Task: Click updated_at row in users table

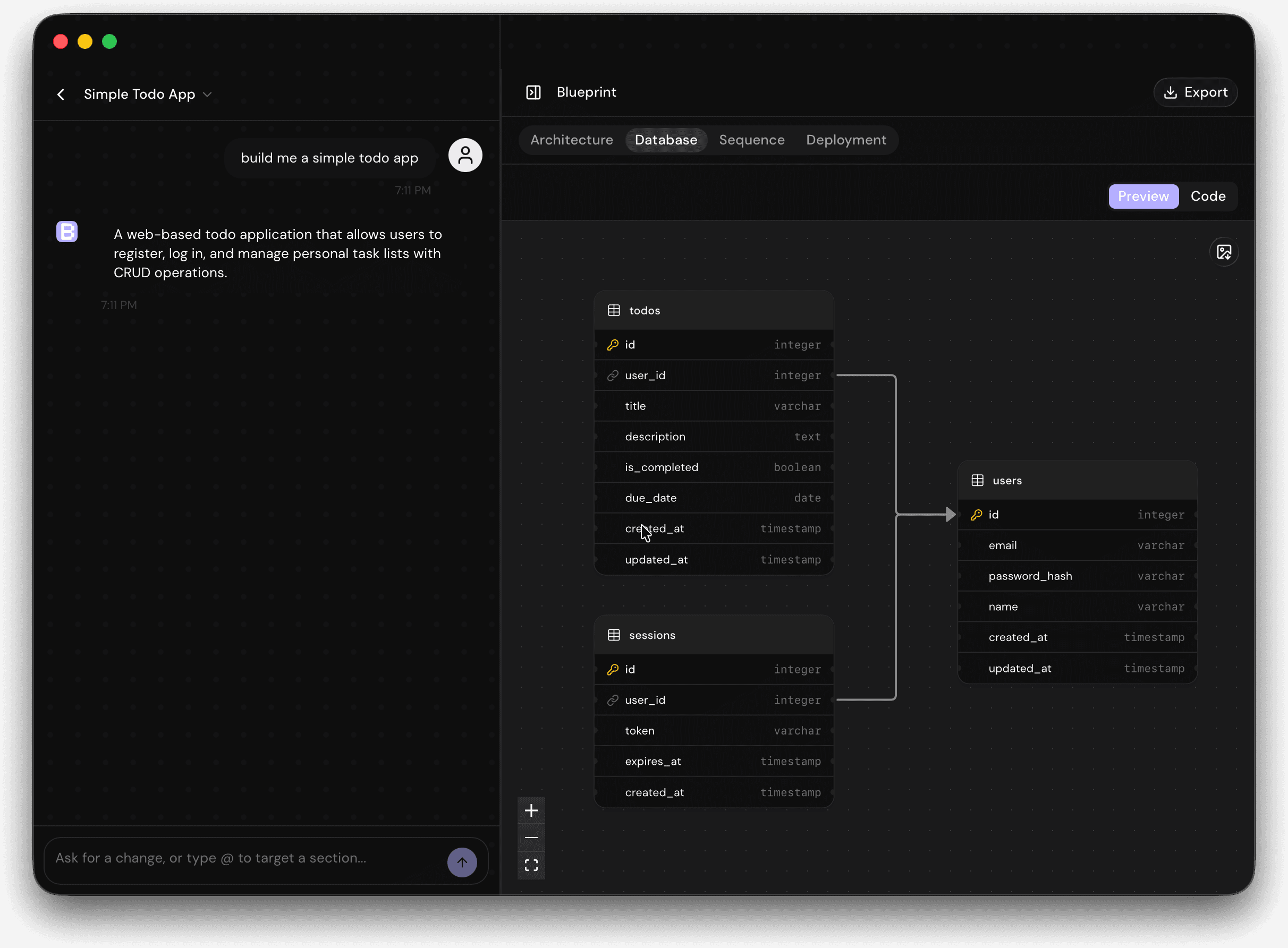Action: click(x=1078, y=669)
